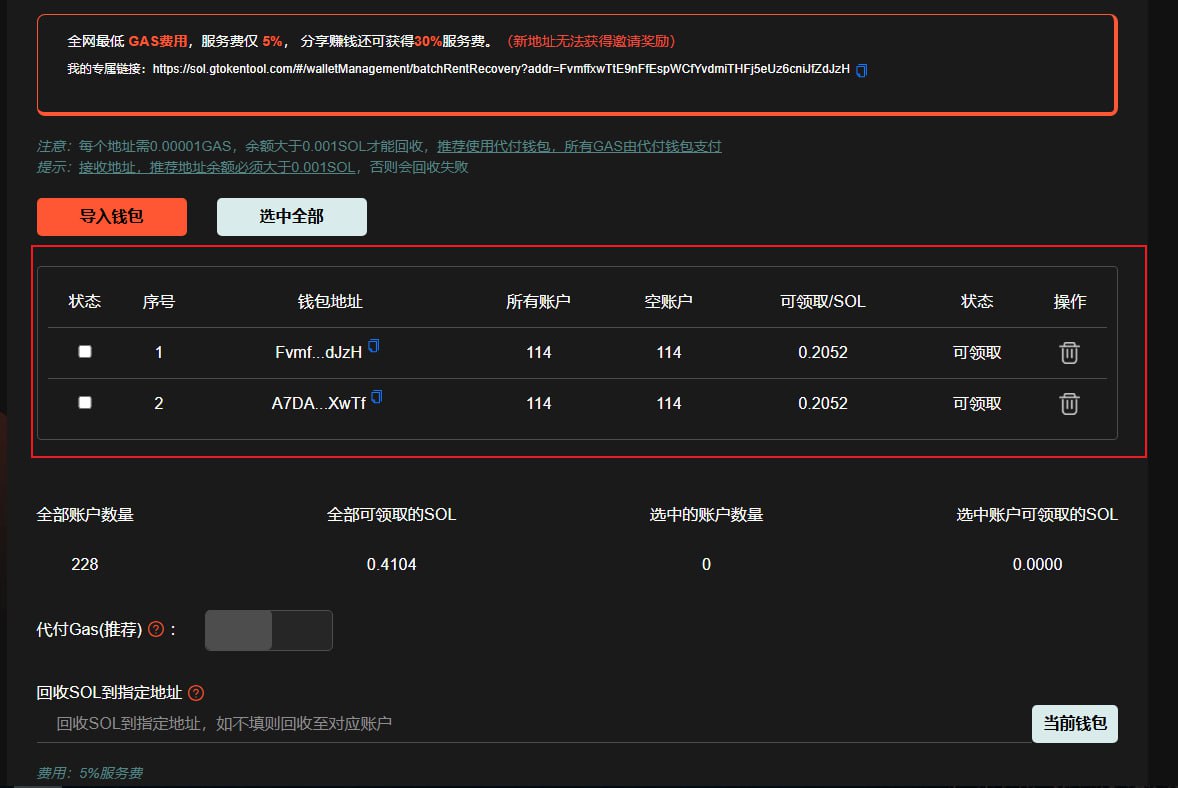The image size is (1178, 788).
Task: Focus the 回收SOL到指定地址 input field
Action: (x=530, y=724)
